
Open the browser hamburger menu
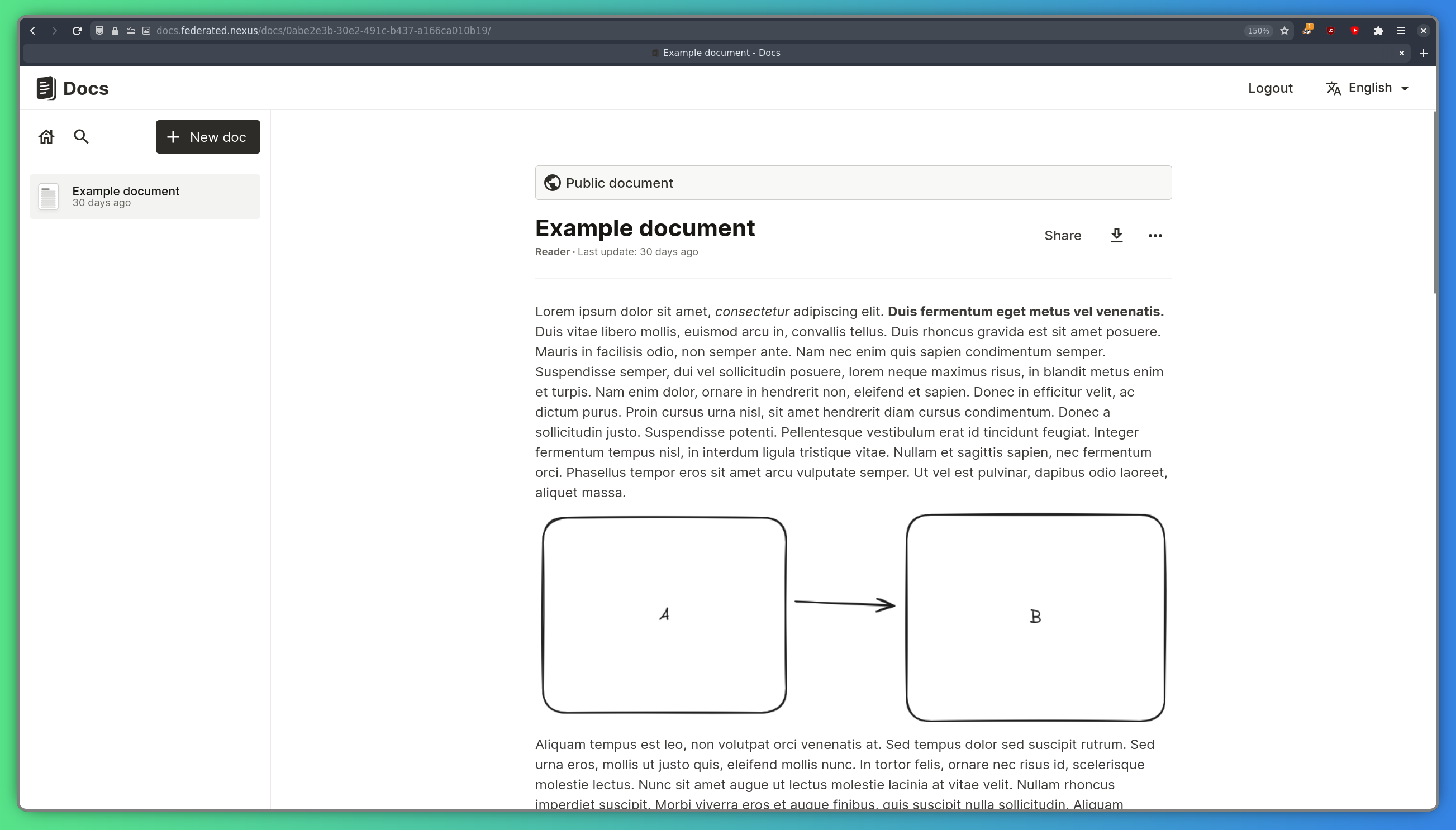(x=1401, y=31)
